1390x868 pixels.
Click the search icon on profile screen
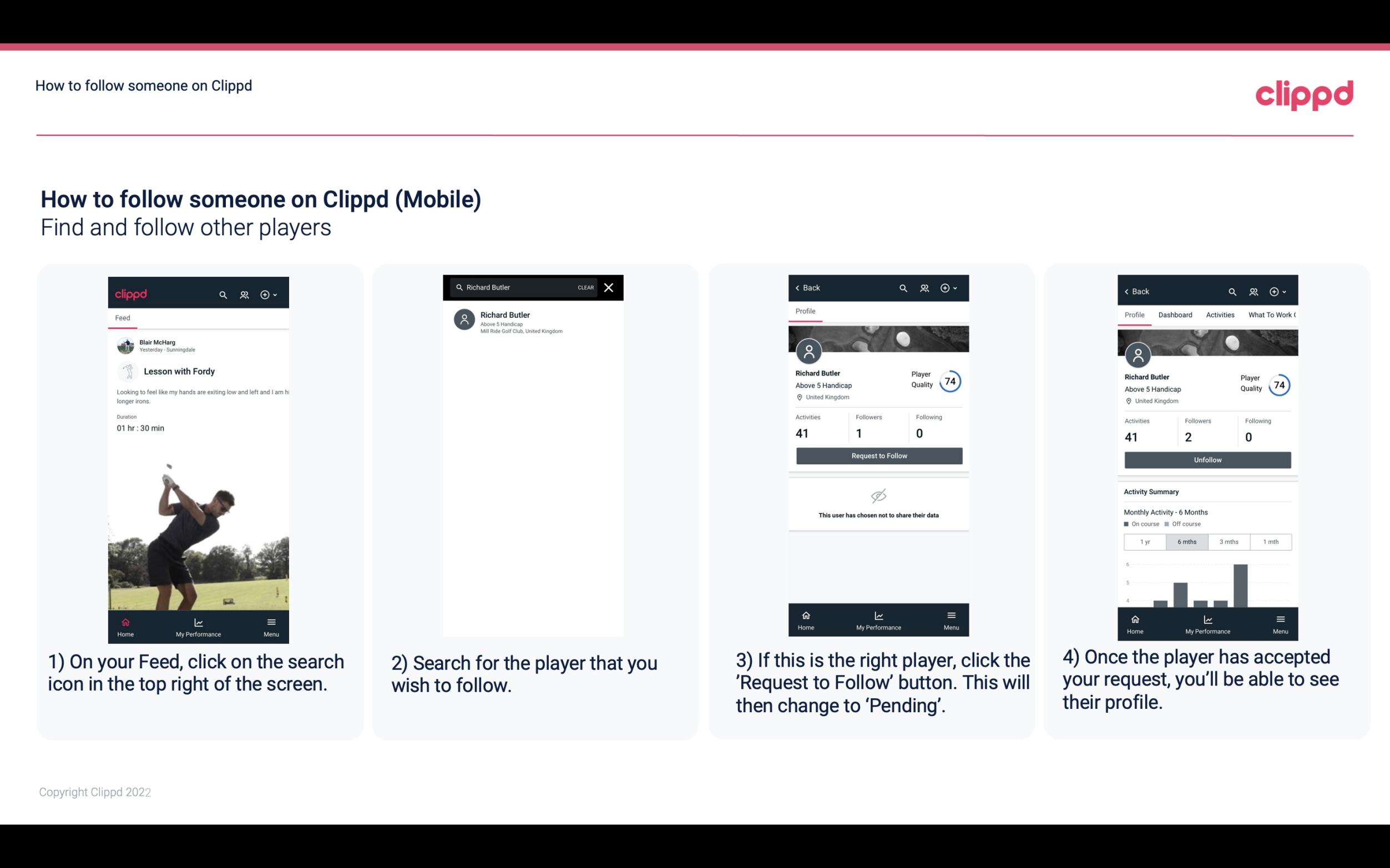(901, 288)
